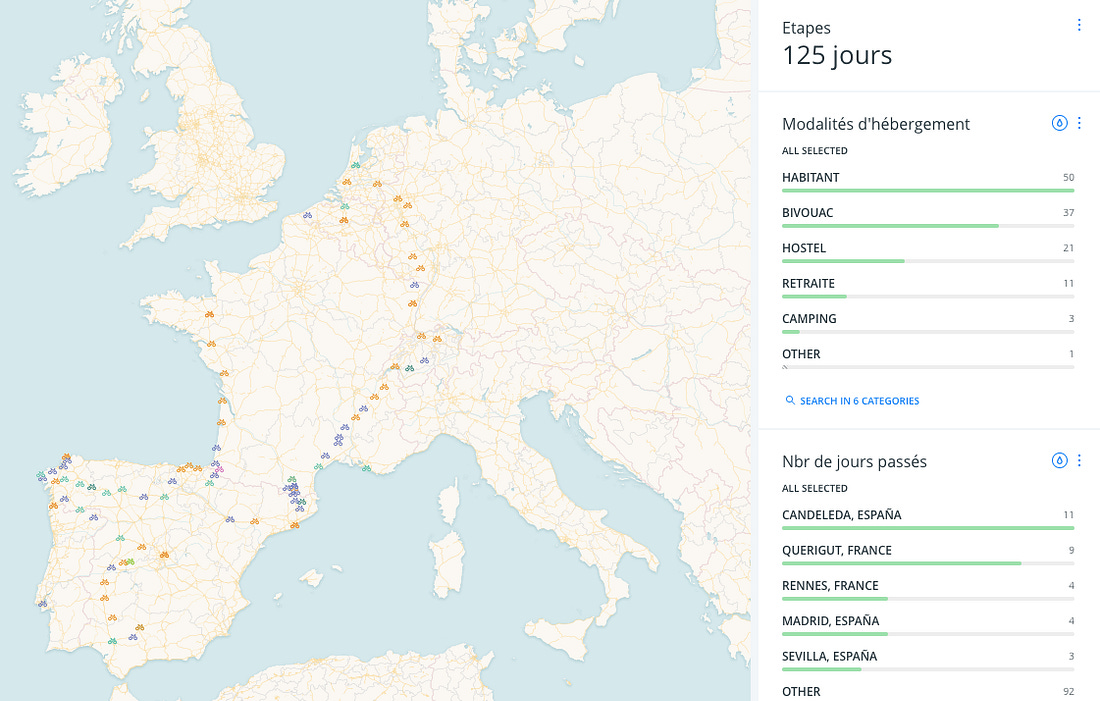Click the purple bike marker in central Switzerland

(424, 361)
